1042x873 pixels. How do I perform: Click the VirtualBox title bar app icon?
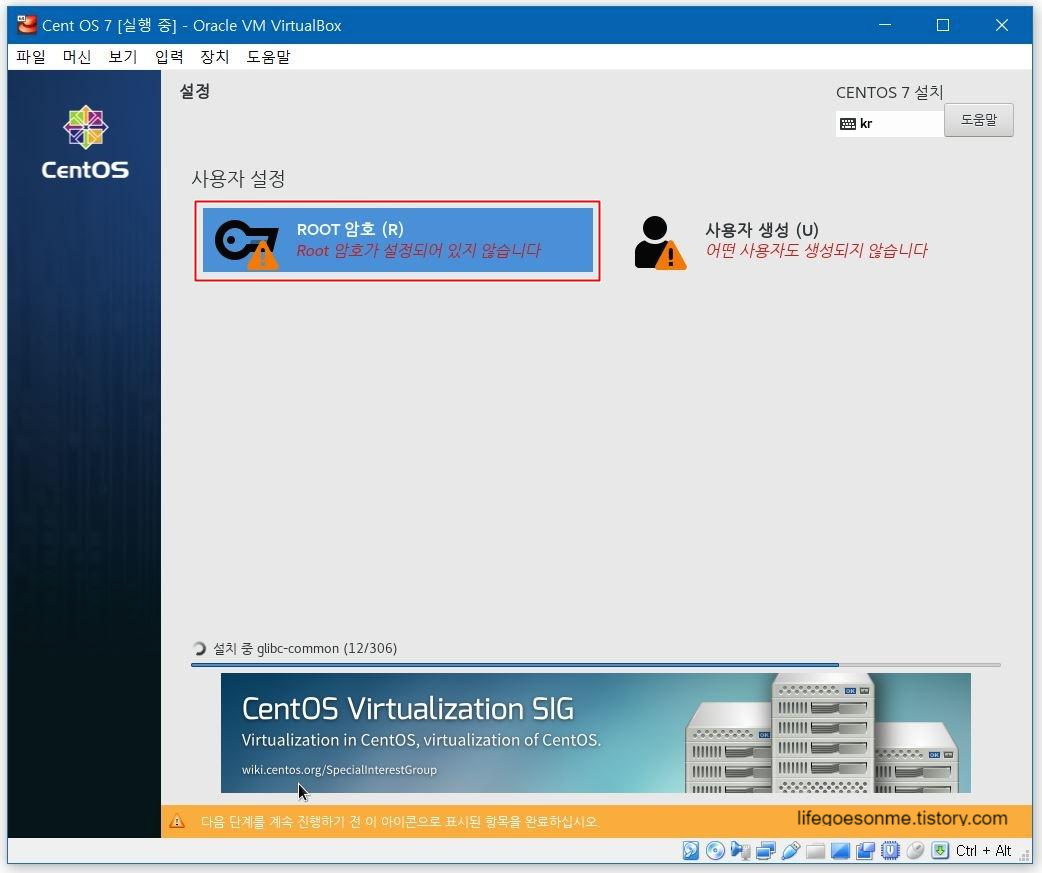pos(27,25)
